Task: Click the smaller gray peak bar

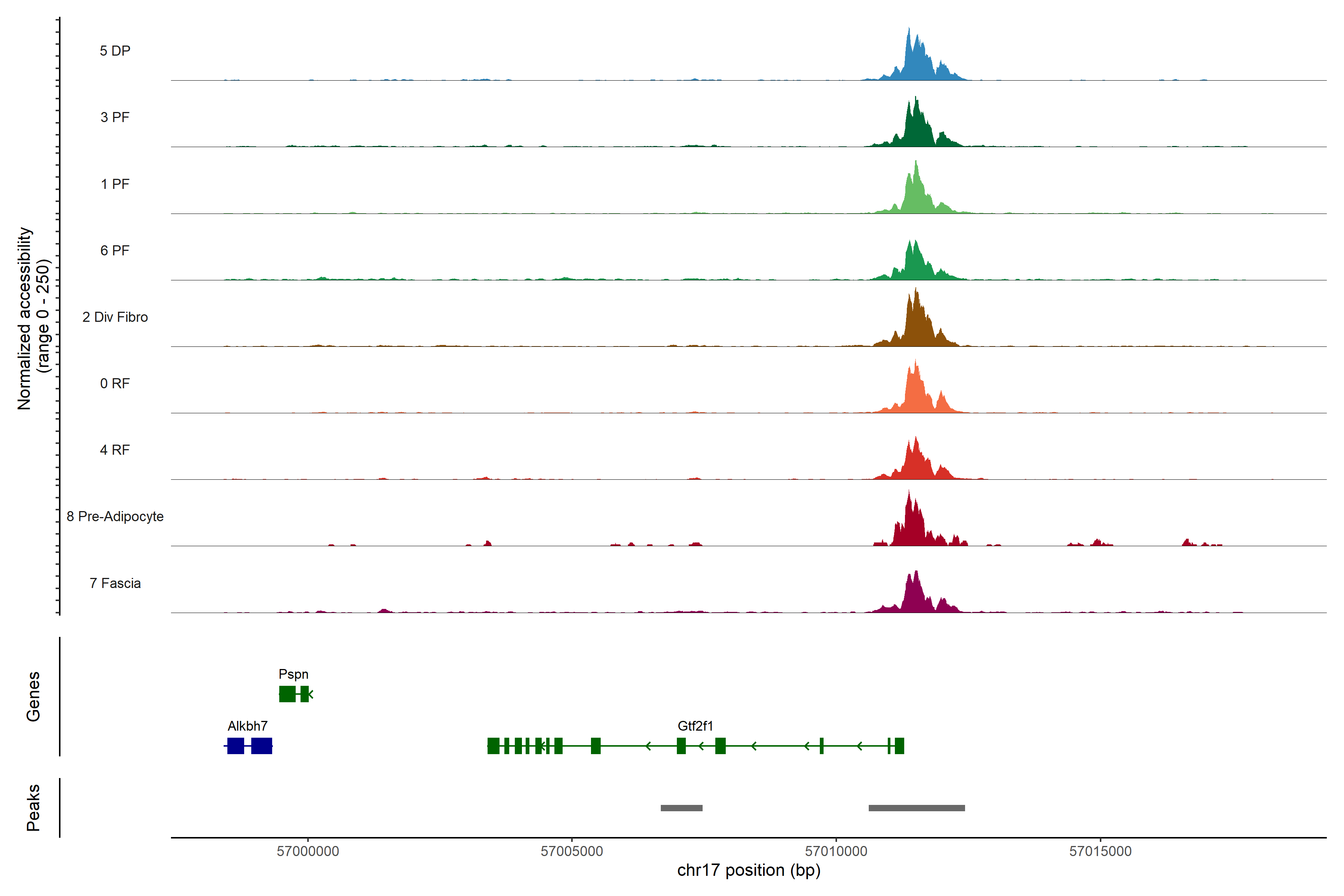Action: tap(681, 808)
